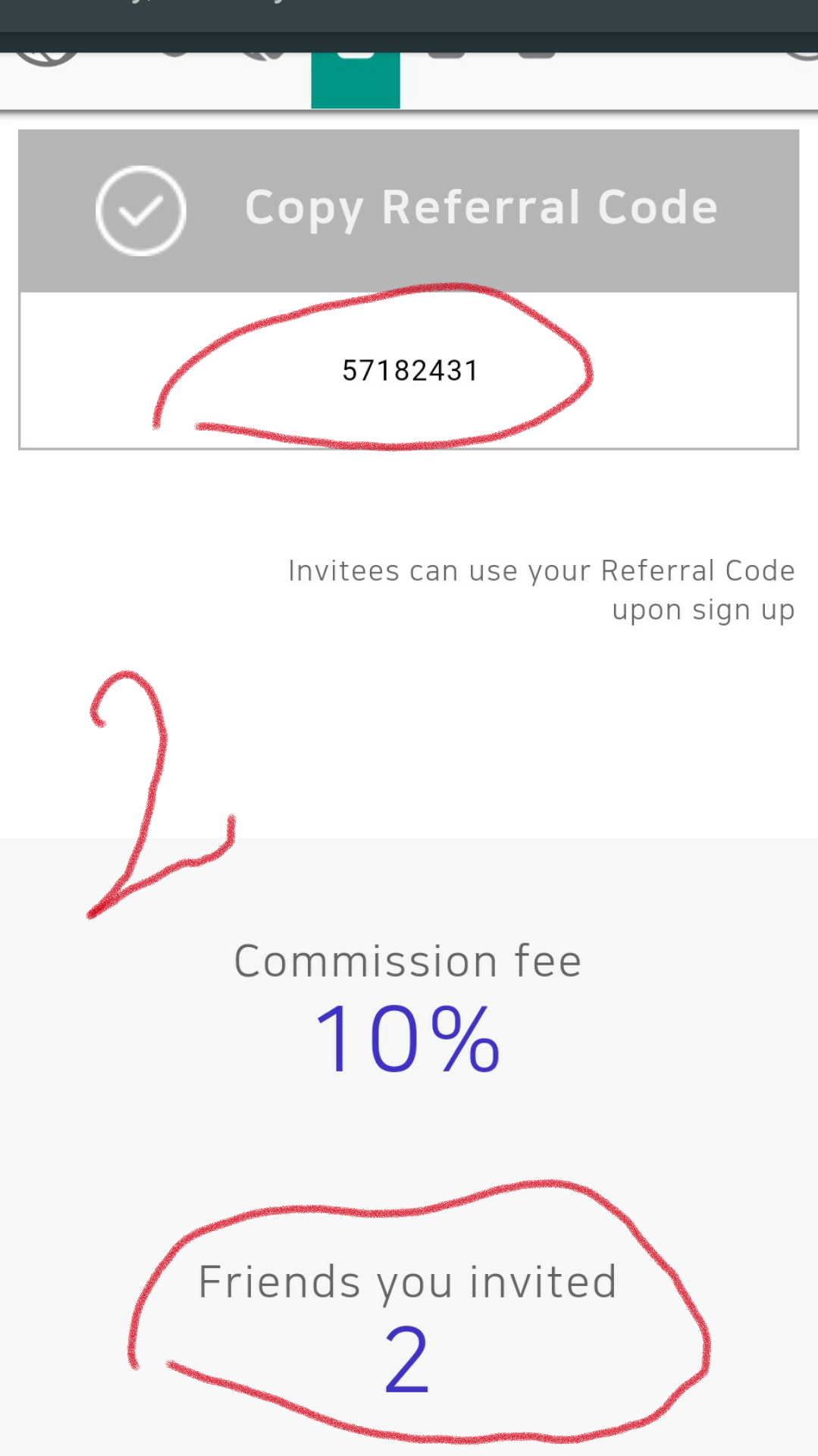Tap the tab icon right of teal tab

(447, 55)
